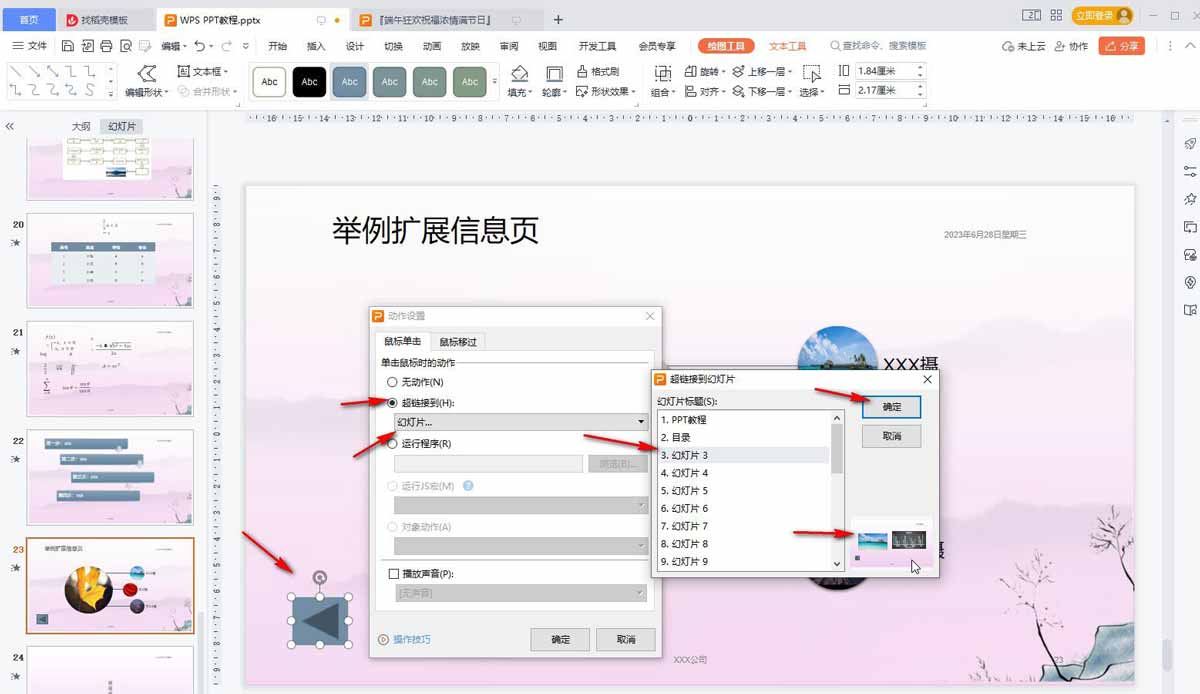Viewport: 1200px width, 694px height.
Task: Click the Format Painter (格式刷) icon
Action: (x=580, y=72)
